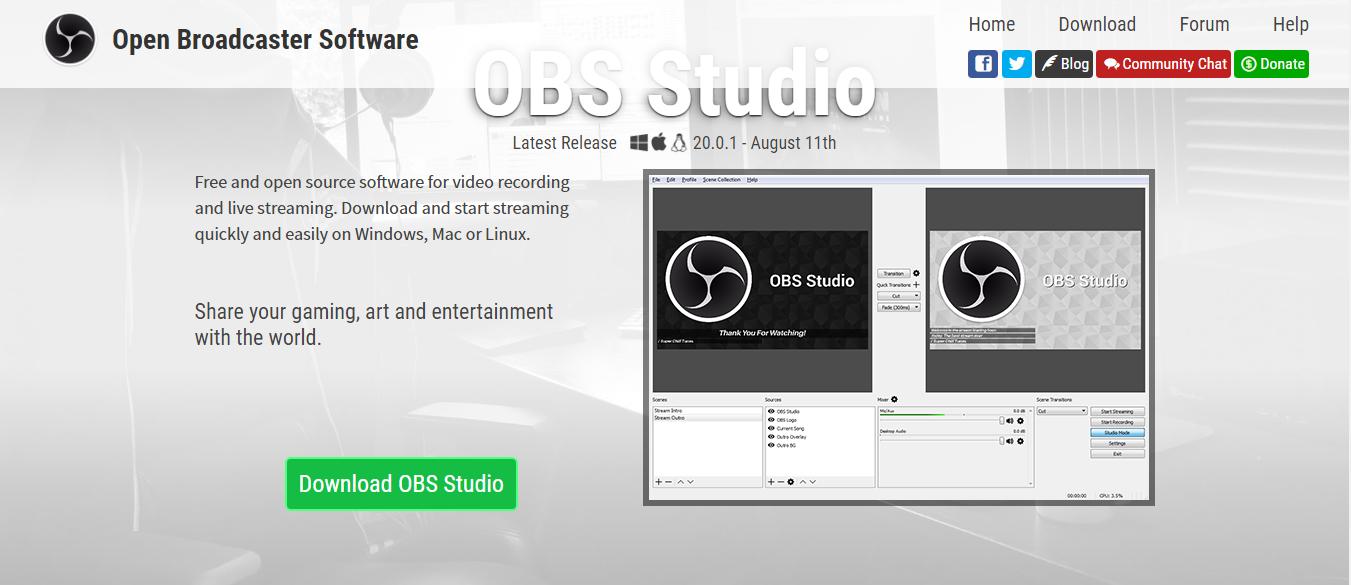The image size is (1351, 585).
Task: Mute the Mic/Aux speaker icon
Action: point(1010,421)
